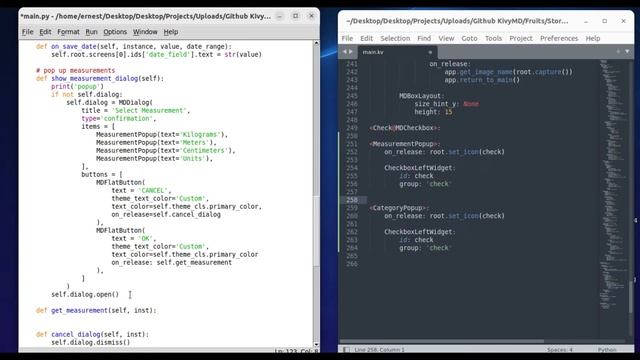Click Sublime horizontal scrollbar thumb
Image resolution: width=640 pixels, height=360 pixels.
click(x=442, y=341)
